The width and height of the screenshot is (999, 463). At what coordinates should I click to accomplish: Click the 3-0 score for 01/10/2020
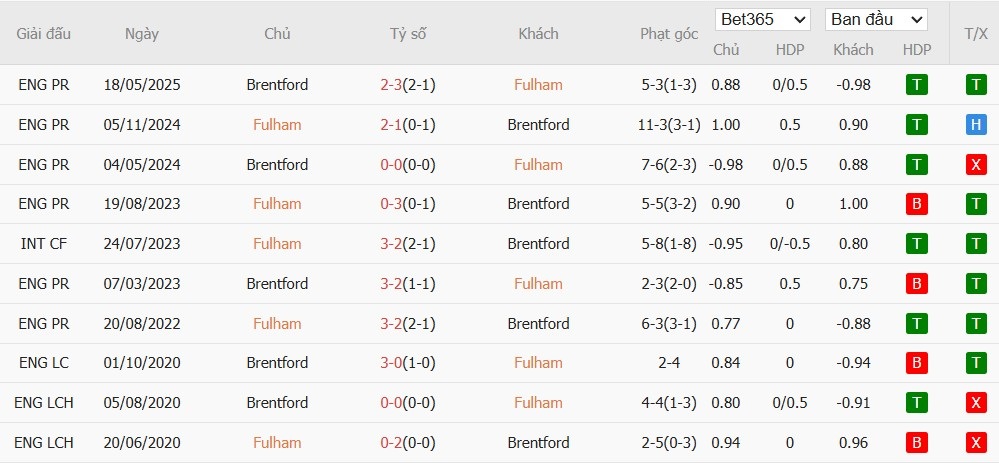[x=391, y=363]
